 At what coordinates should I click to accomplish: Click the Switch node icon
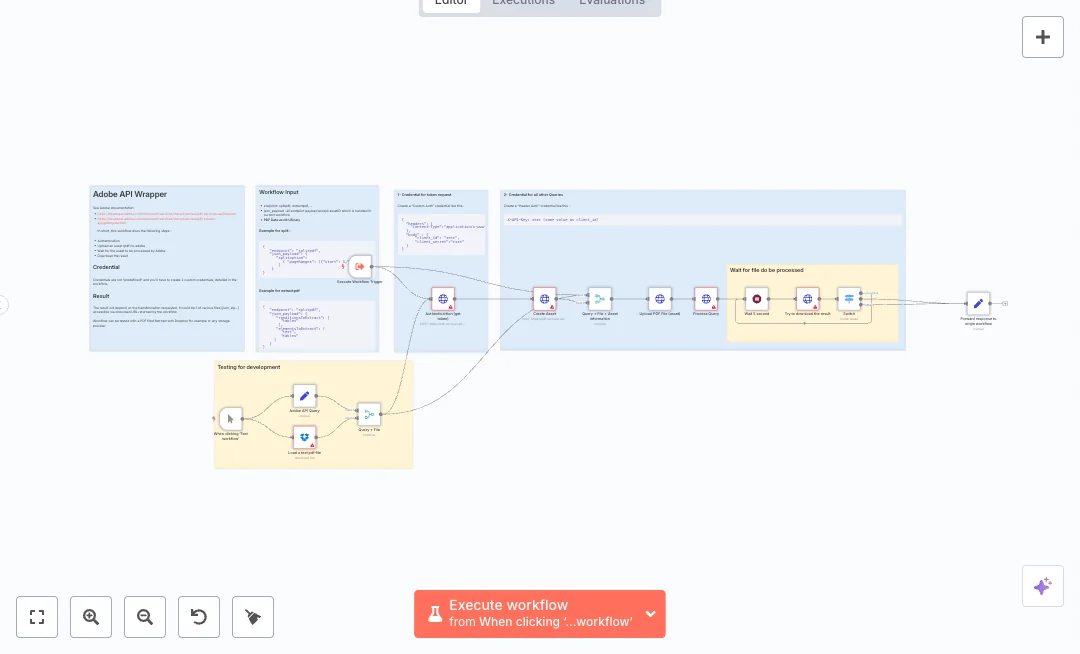click(x=849, y=299)
